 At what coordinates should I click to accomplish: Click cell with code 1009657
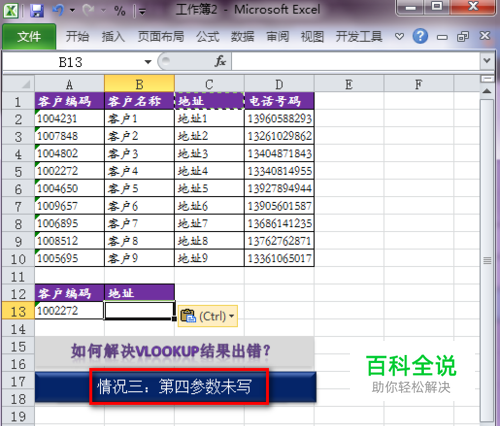69,206
